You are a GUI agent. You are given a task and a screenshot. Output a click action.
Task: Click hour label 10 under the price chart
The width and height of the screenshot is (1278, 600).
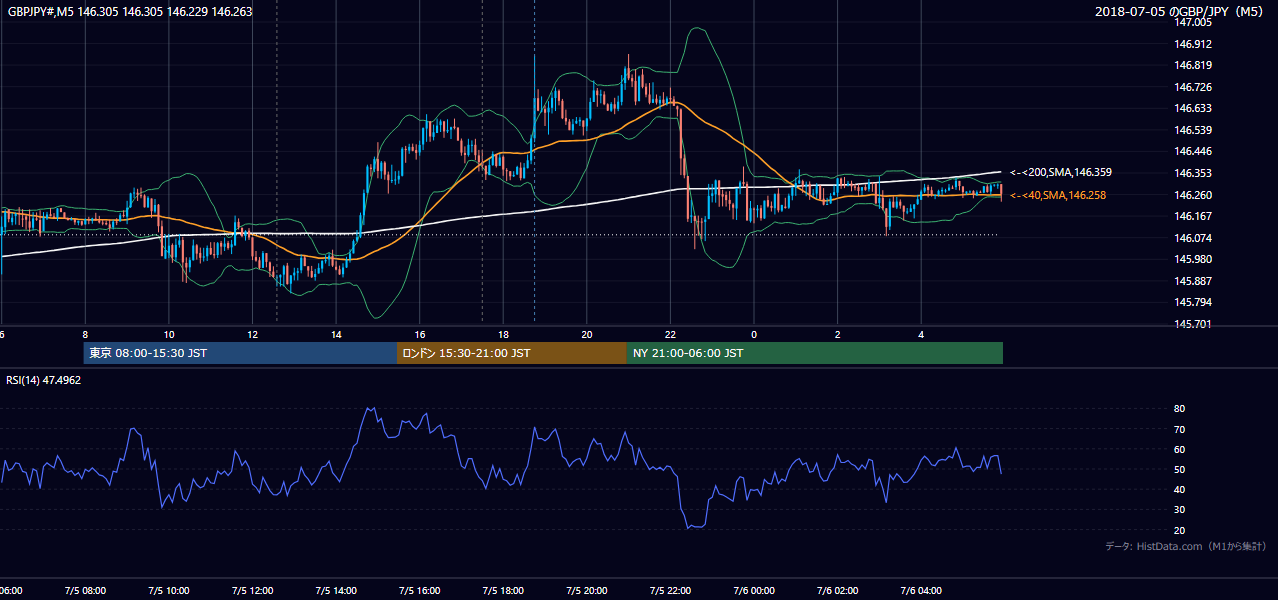[x=169, y=334]
